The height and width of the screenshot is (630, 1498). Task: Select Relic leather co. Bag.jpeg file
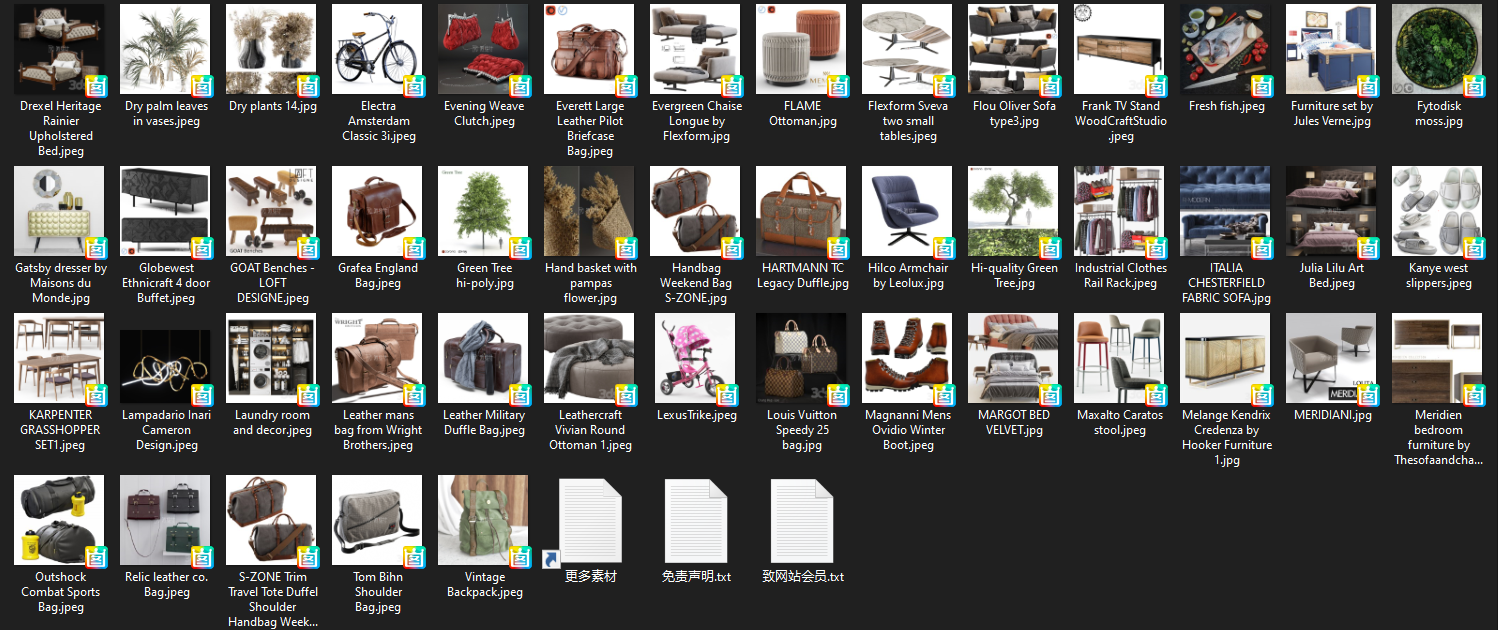pos(166,520)
